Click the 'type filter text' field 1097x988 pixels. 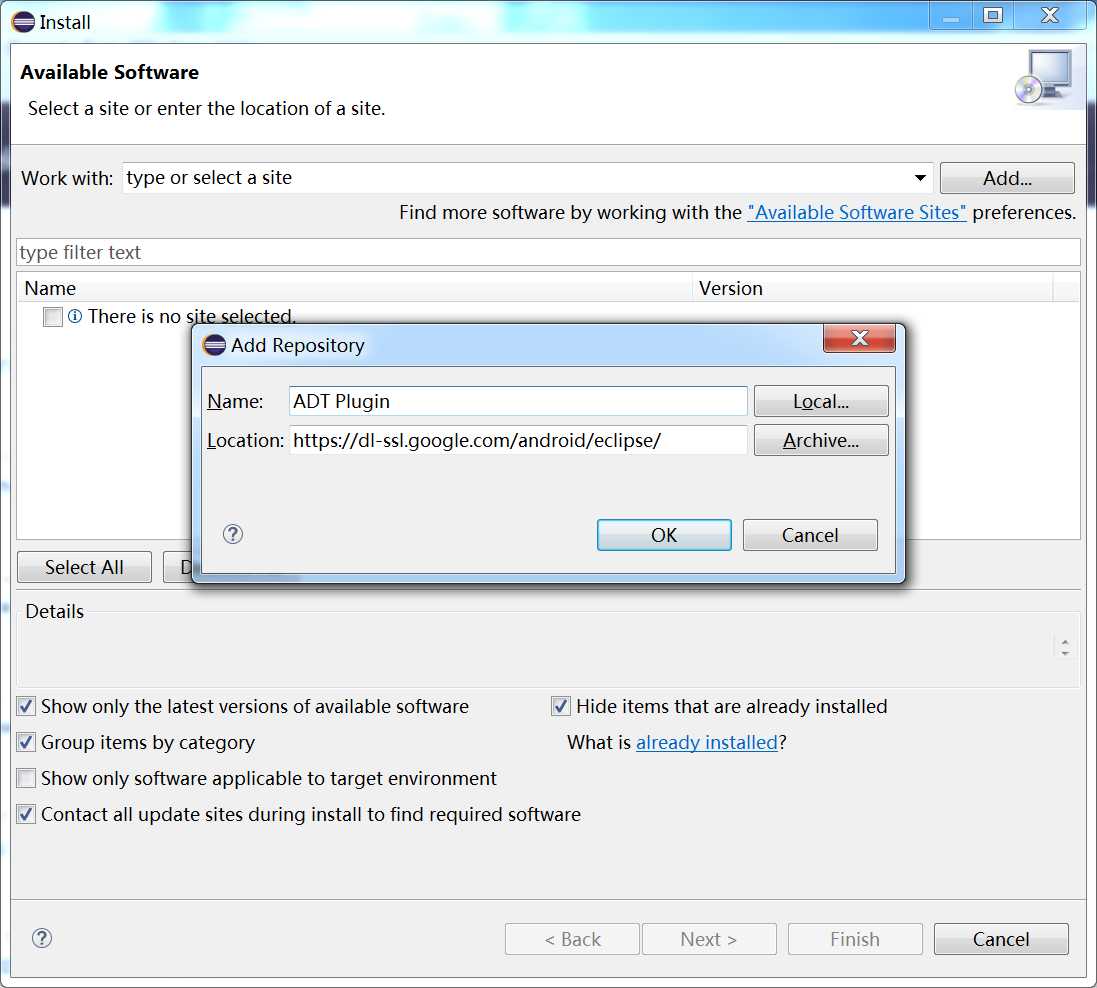[x=548, y=252]
